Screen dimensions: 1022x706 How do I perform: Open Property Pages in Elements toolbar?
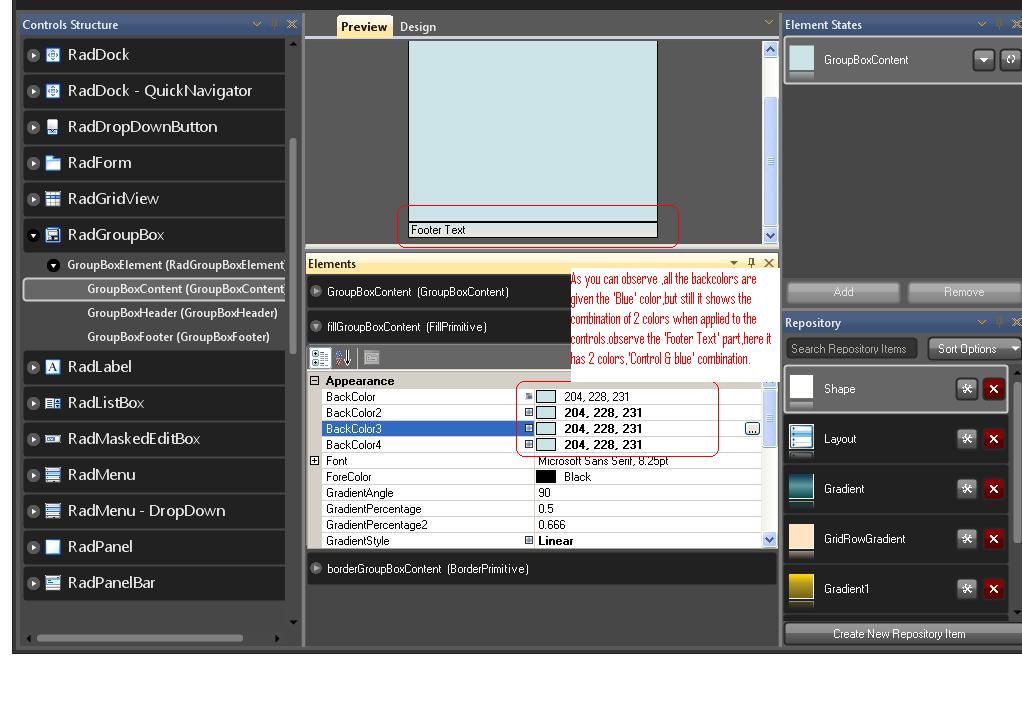[372, 358]
